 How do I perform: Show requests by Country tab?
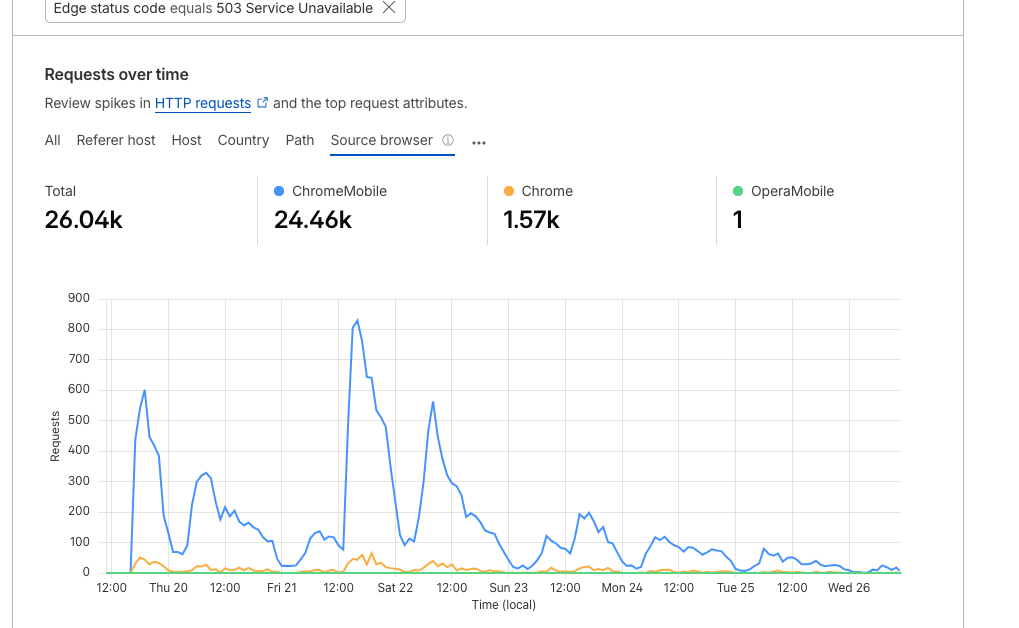[243, 141]
